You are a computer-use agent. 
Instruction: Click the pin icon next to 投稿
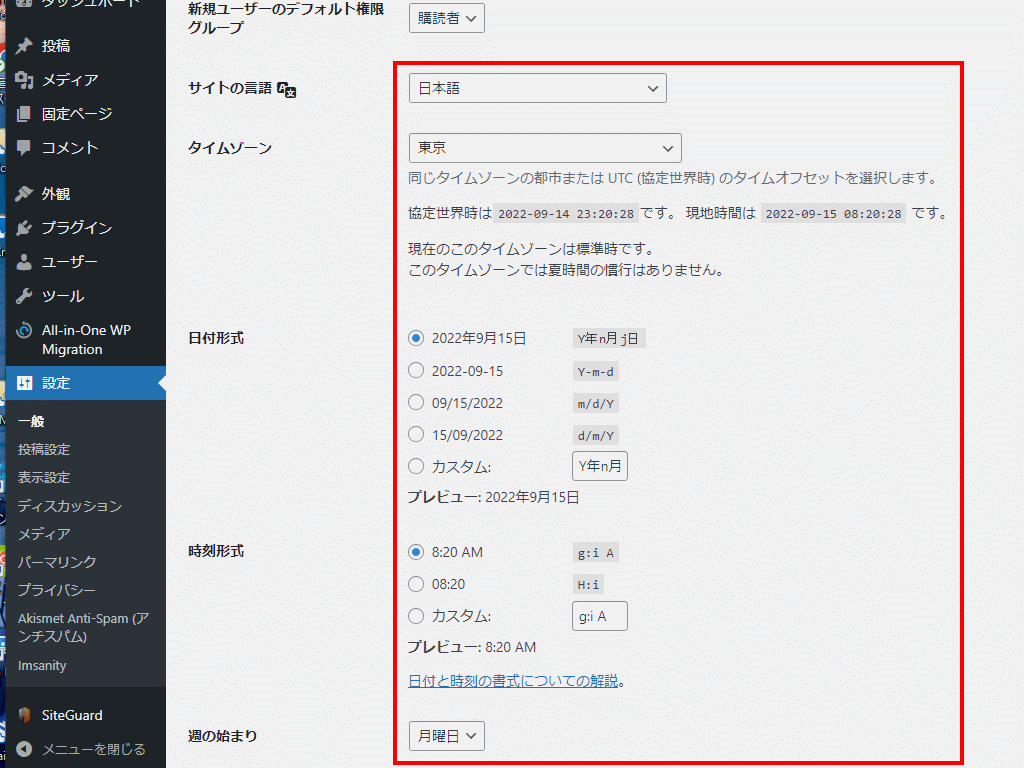click(x=24, y=46)
